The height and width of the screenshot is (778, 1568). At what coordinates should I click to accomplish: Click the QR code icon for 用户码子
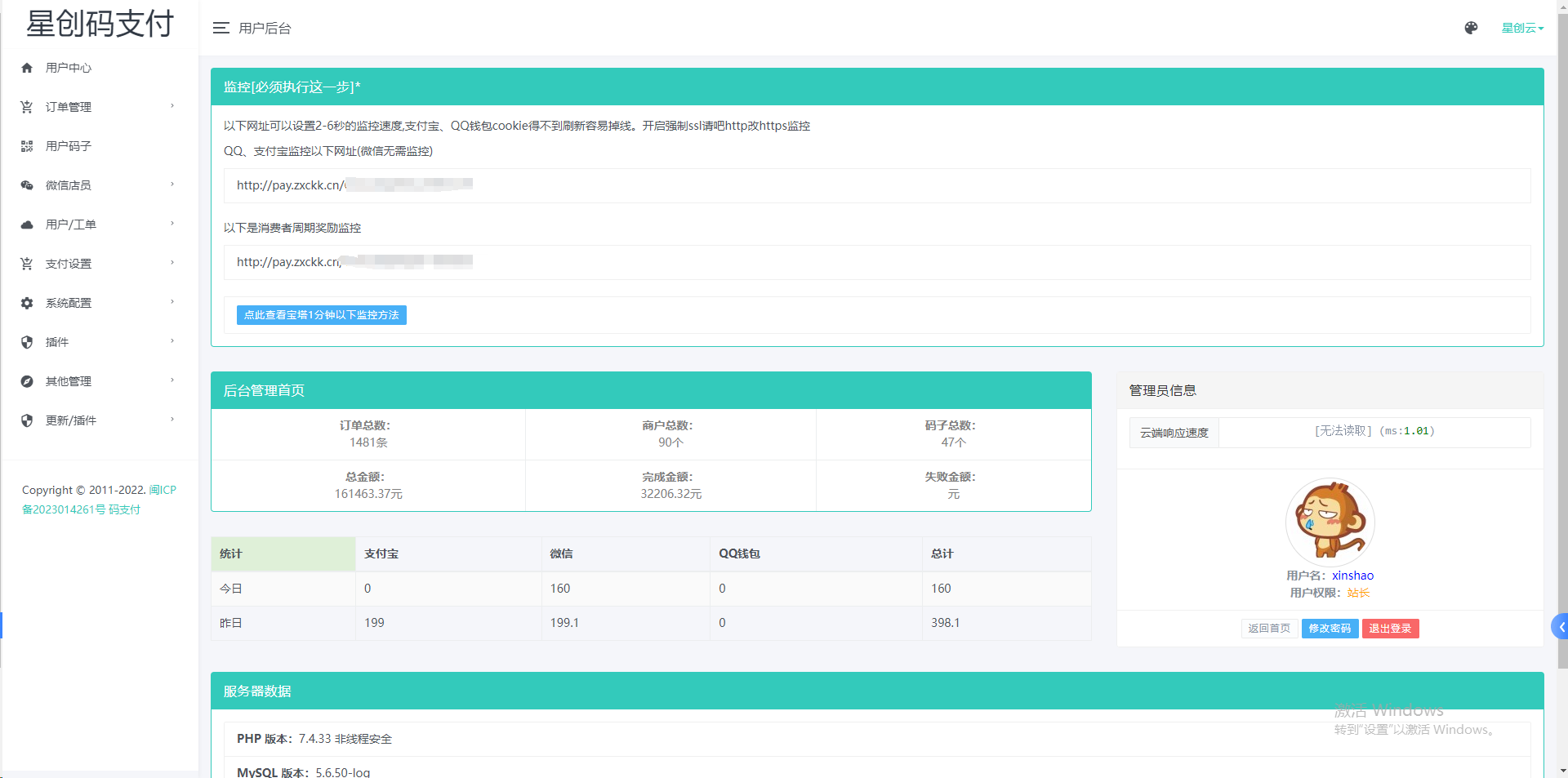pyautogui.click(x=27, y=146)
